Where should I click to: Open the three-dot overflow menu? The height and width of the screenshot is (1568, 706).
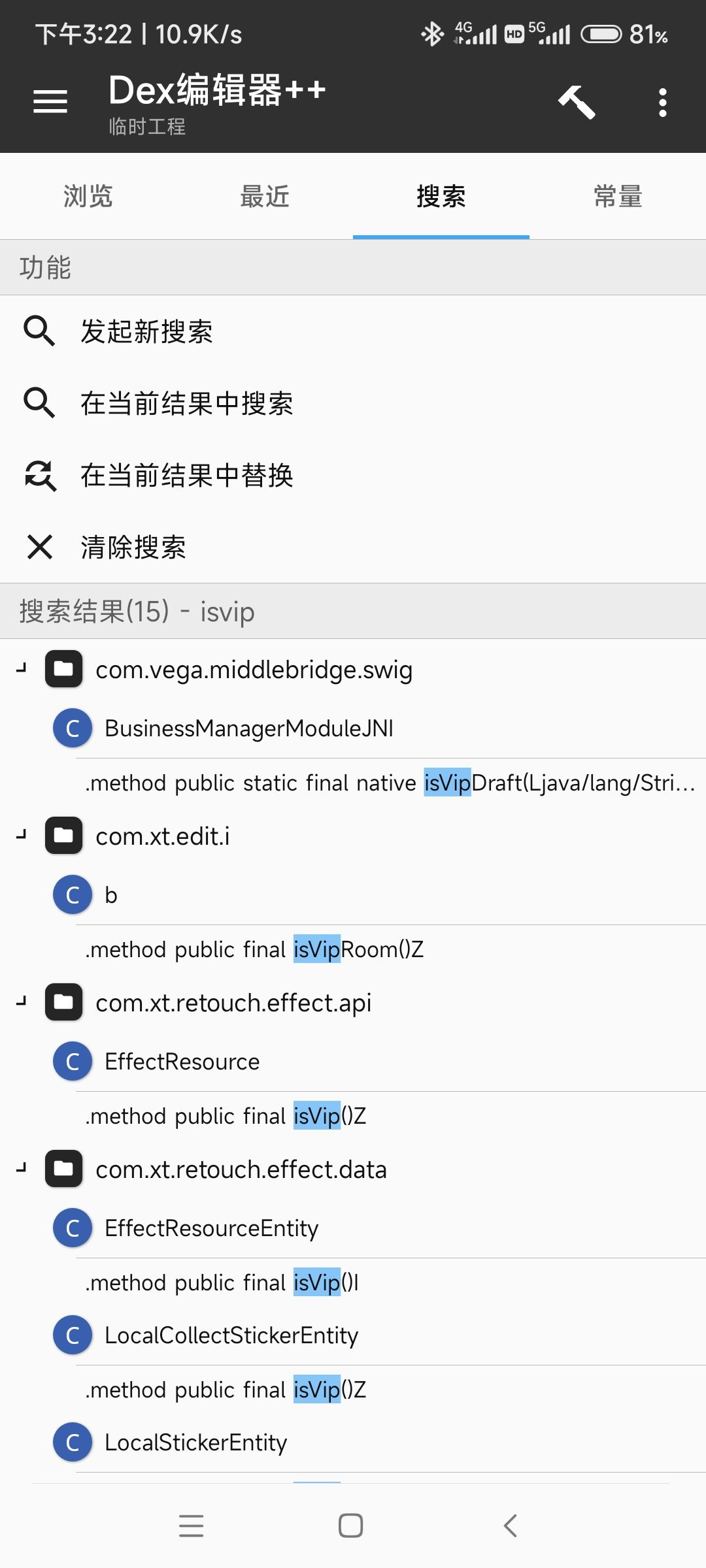tap(663, 103)
